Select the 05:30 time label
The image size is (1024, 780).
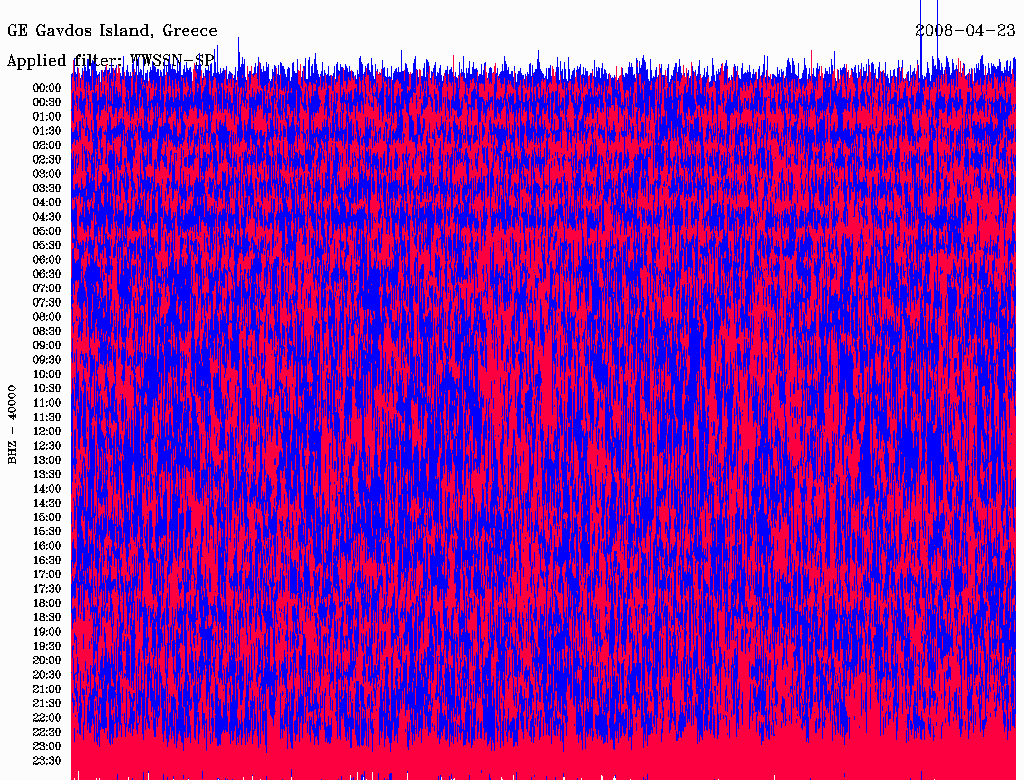[47, 246]
